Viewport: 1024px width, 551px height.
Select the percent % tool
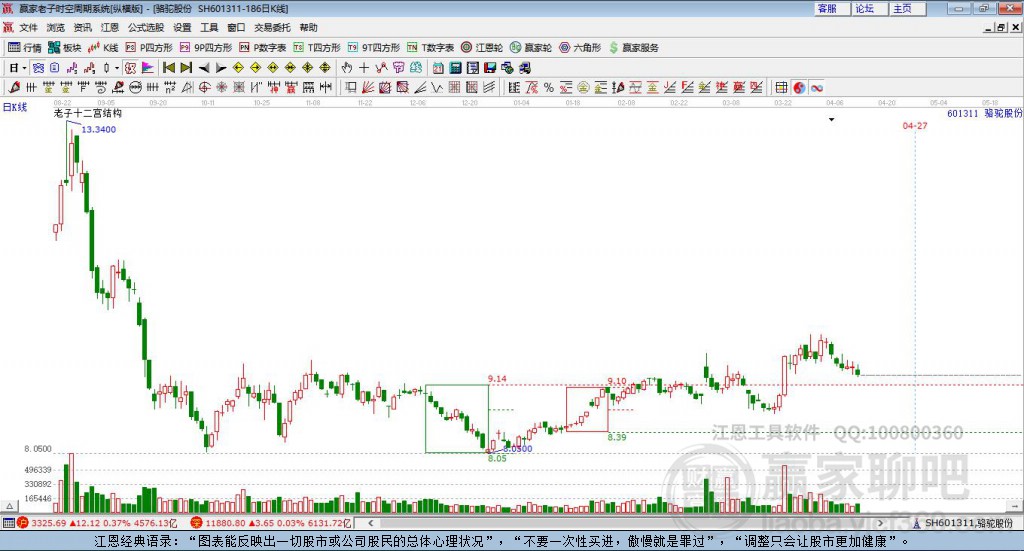pyautogui.click(x=549, y=87)
